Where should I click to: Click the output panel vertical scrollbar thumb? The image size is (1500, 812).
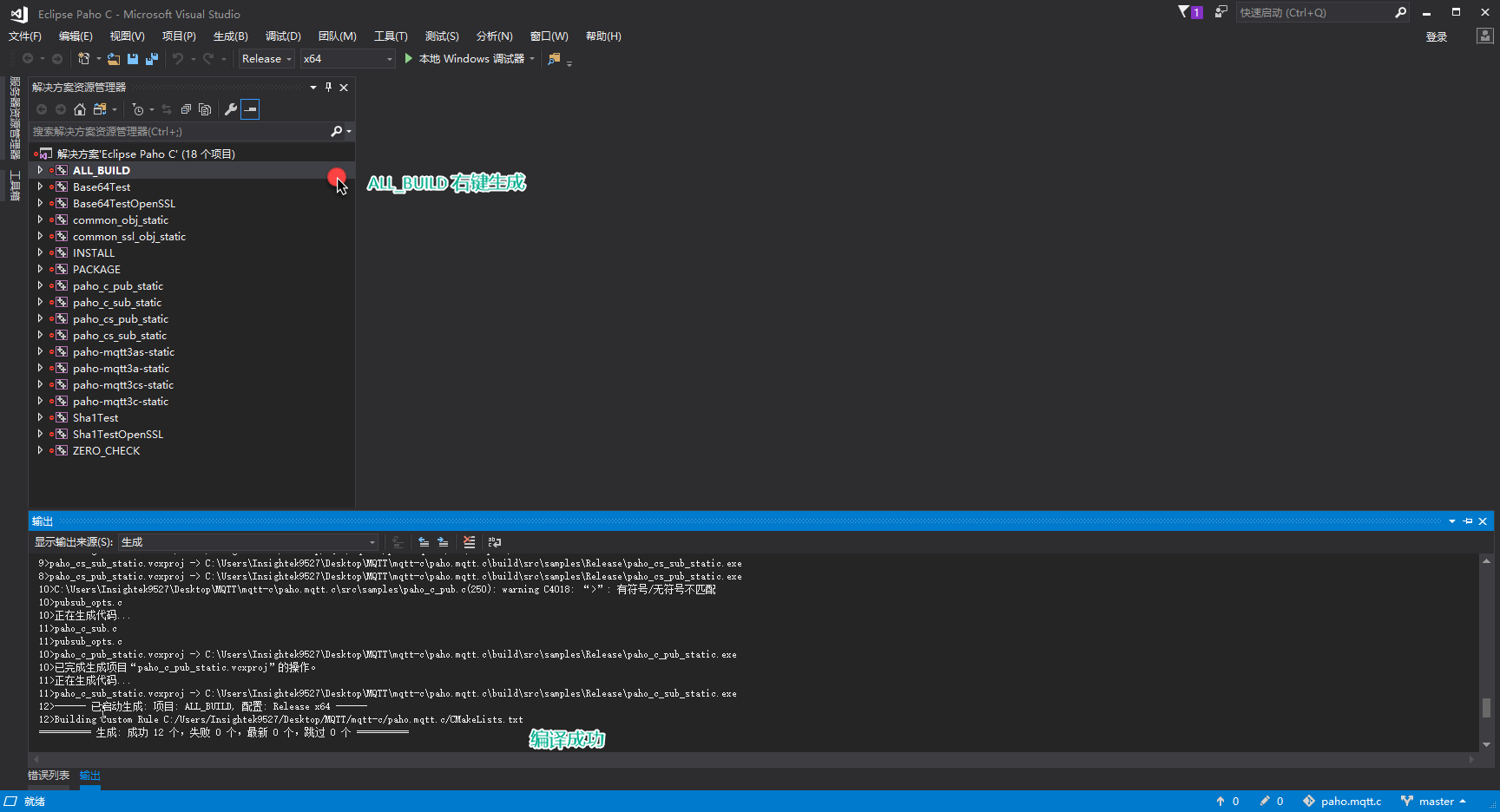tap(1486, 708)
